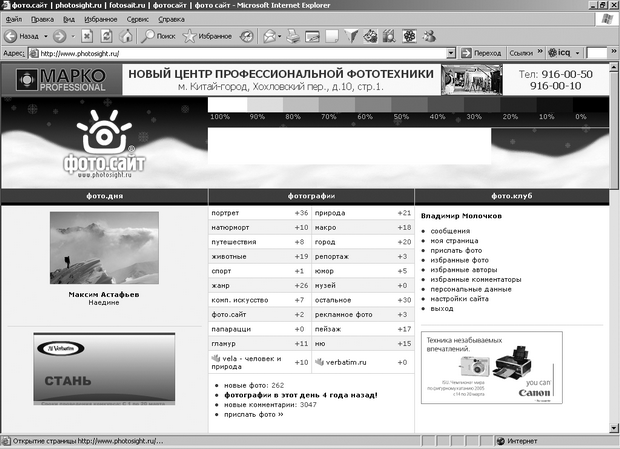Open фотографии в этот день link
Image resolution: width=620 pixels, height=449 pixels.
point(301,395)
